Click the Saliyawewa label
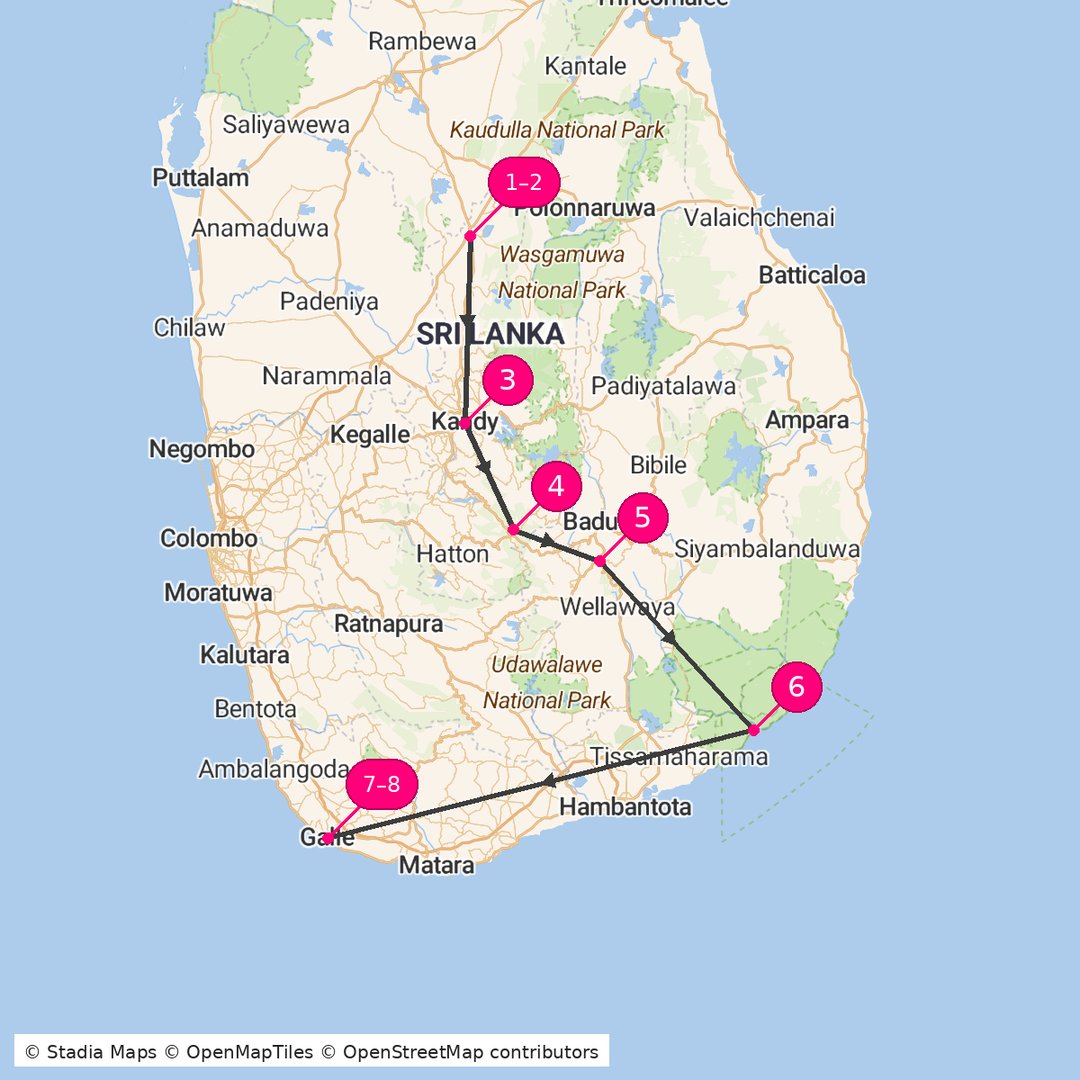The image size is (1080, 1080). [x=286, y=125]
